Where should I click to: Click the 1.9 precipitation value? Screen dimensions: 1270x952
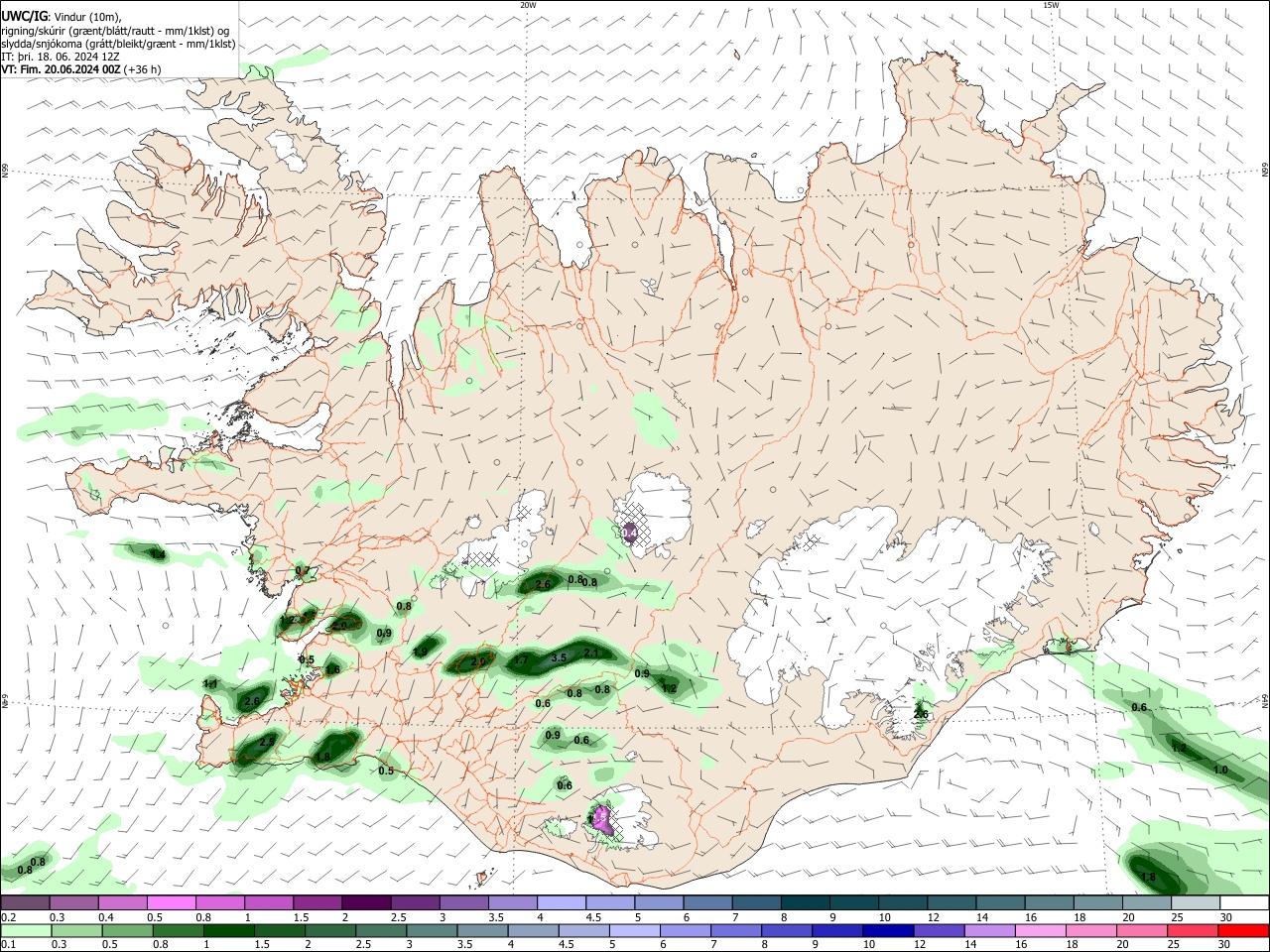tap(421, 652)
